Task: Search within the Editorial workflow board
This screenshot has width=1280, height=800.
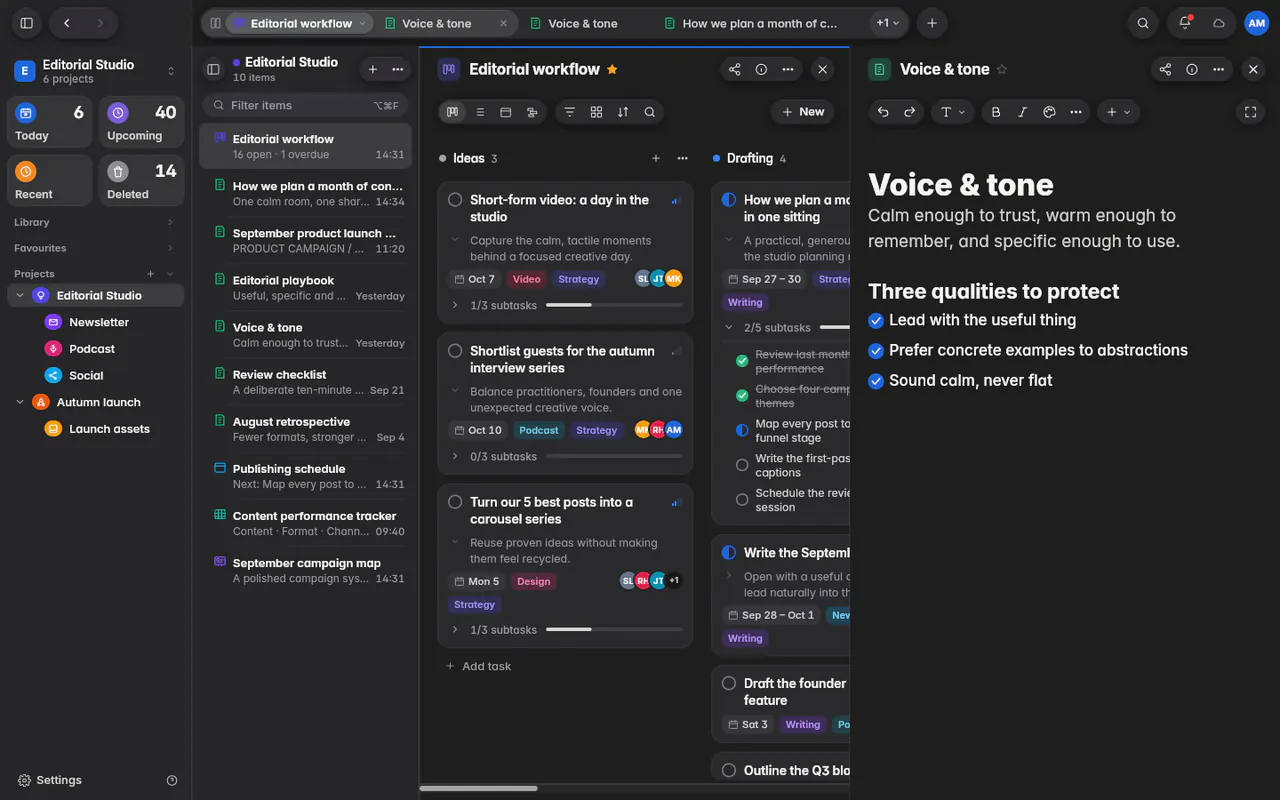Action: [650, 112]
